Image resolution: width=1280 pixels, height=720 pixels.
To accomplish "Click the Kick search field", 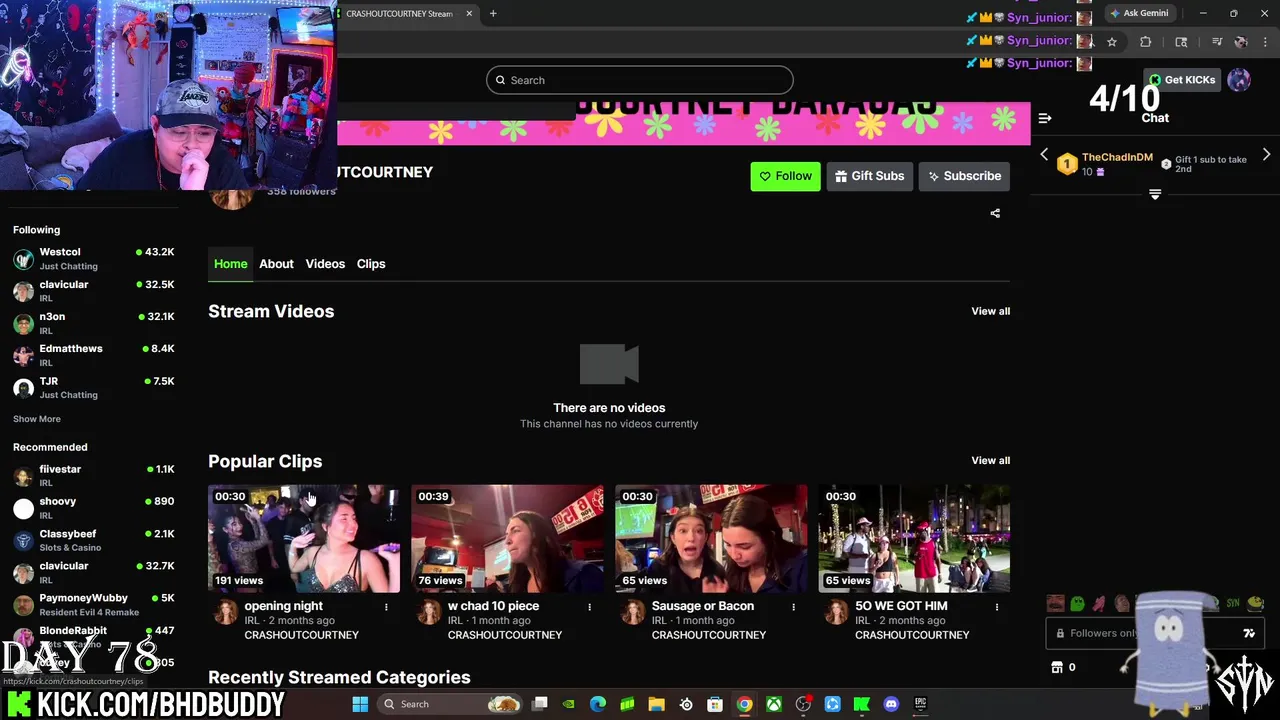I will pos(640,80).
